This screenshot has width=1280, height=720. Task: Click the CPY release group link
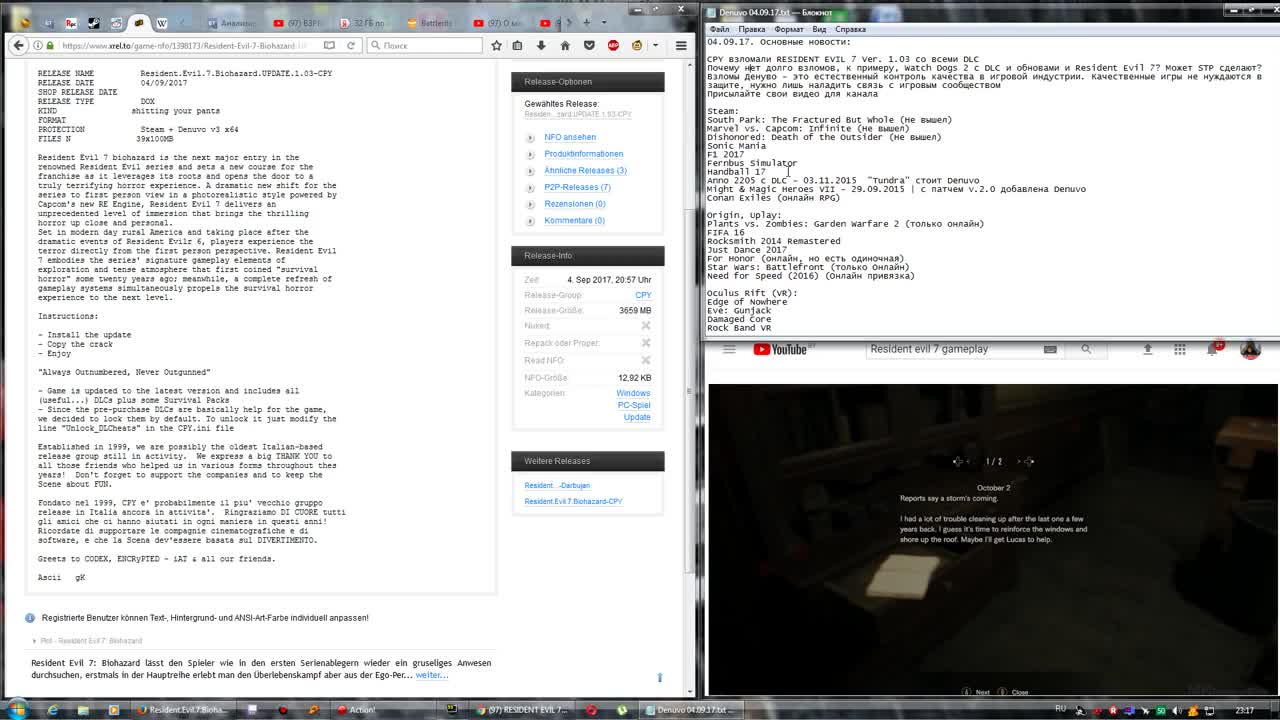(x=643, y=295)
